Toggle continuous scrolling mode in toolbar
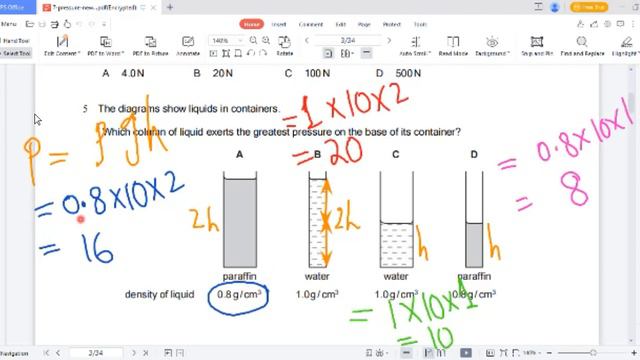The image size is (640, 360). 366,53
